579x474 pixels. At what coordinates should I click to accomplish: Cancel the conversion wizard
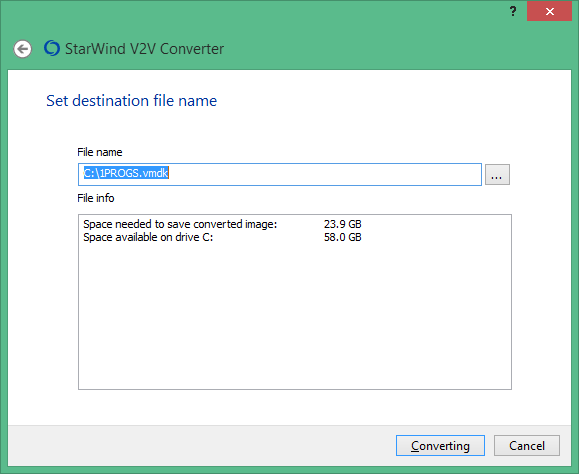point(527,446)
